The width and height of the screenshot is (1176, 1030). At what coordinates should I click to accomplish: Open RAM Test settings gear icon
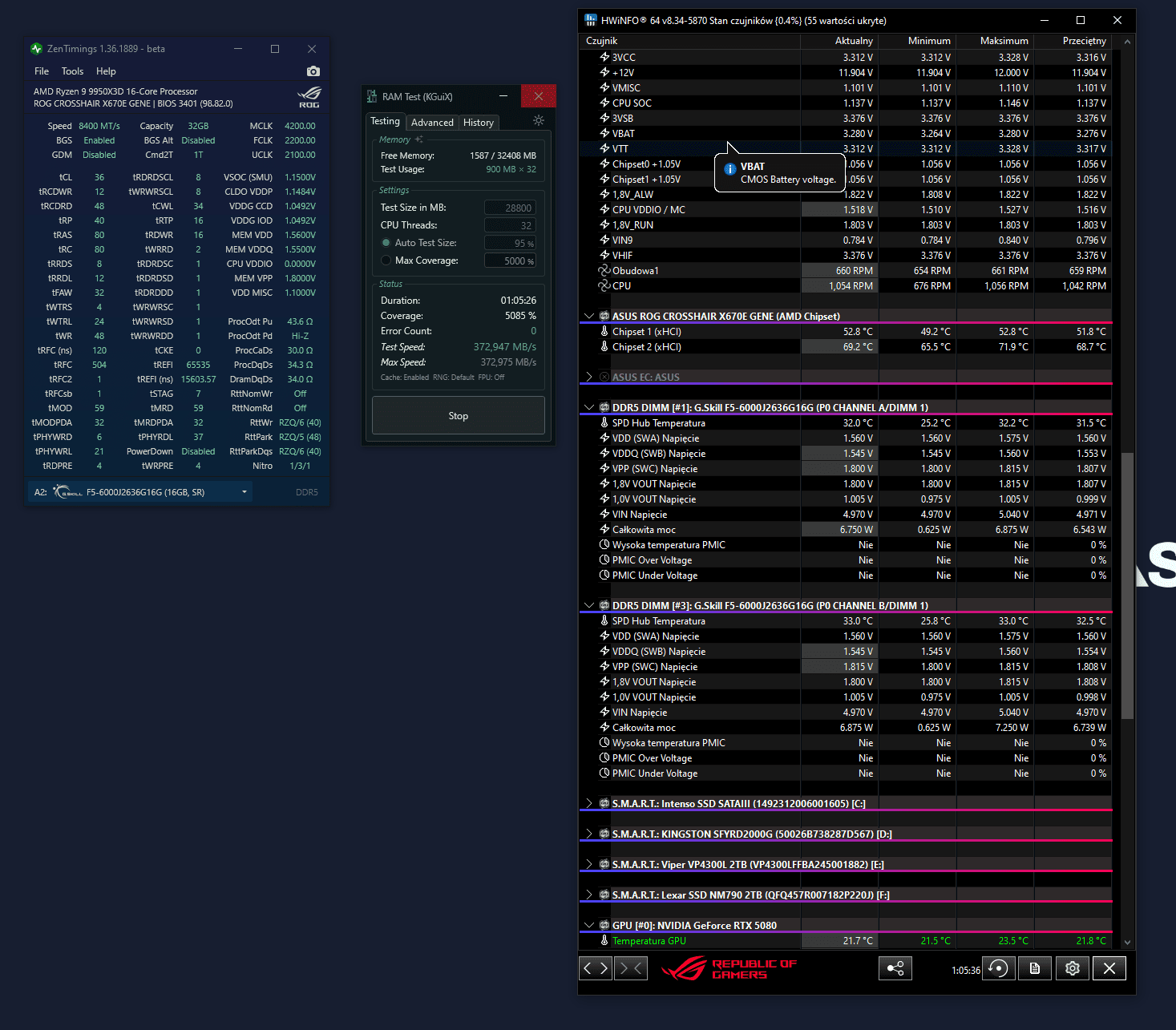click(x=539, y=120)
